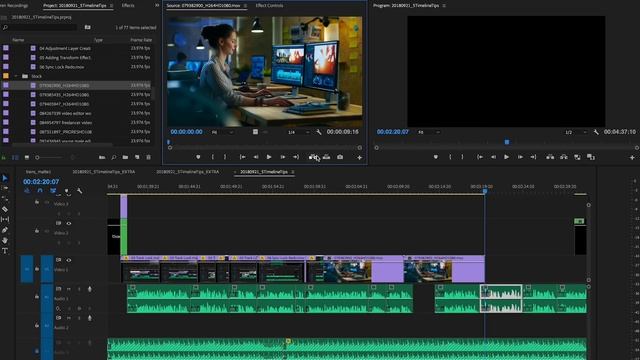
Task: Select the Selection arrow tool
Action: pyautogui.click(x=5, y=178)
